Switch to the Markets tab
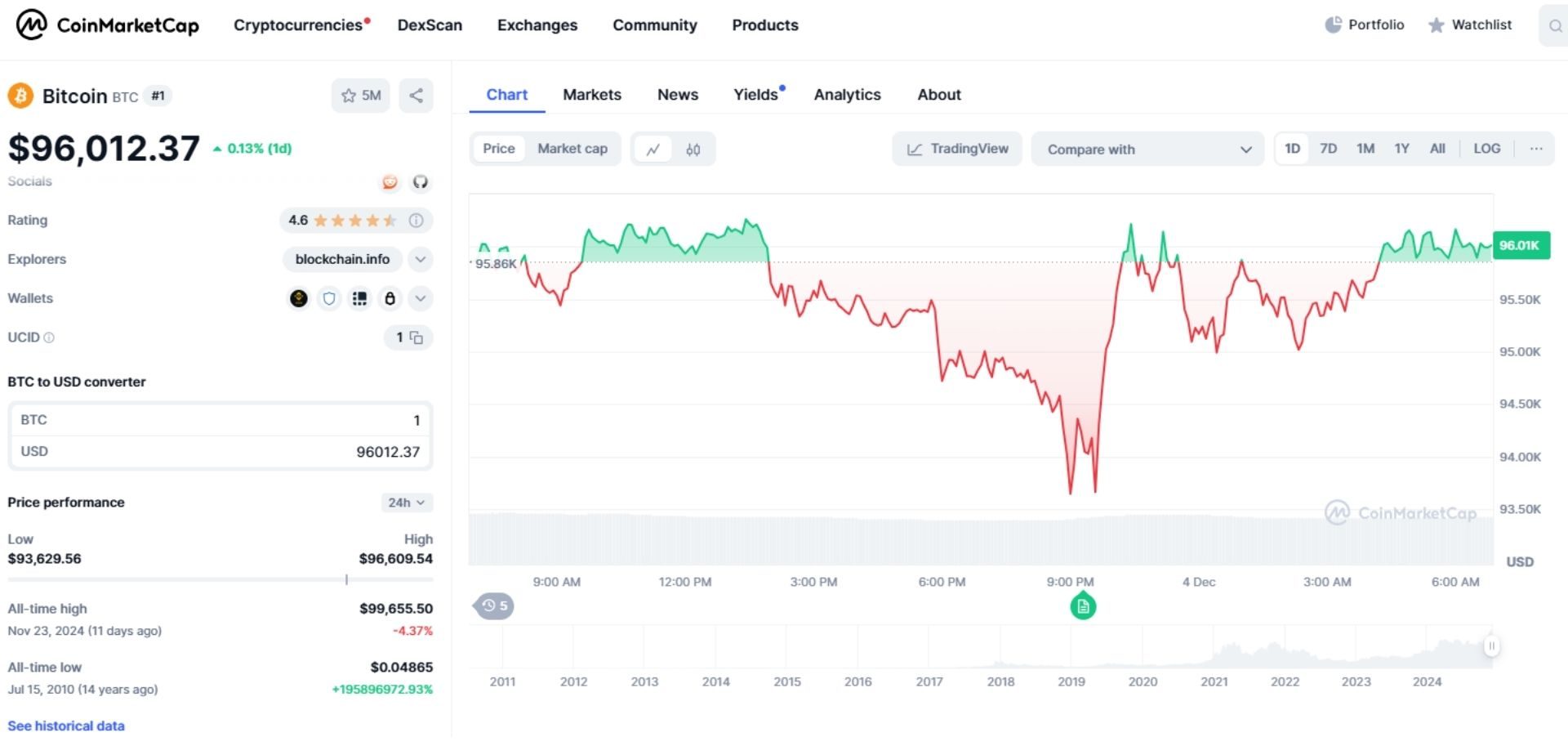The height and width of the screenshot is (755, 1568). click(591, 95)
